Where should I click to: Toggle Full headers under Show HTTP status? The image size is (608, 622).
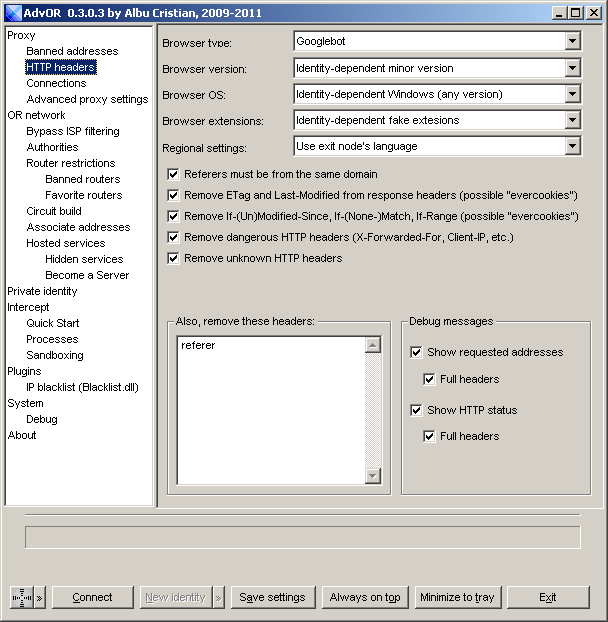429,436
